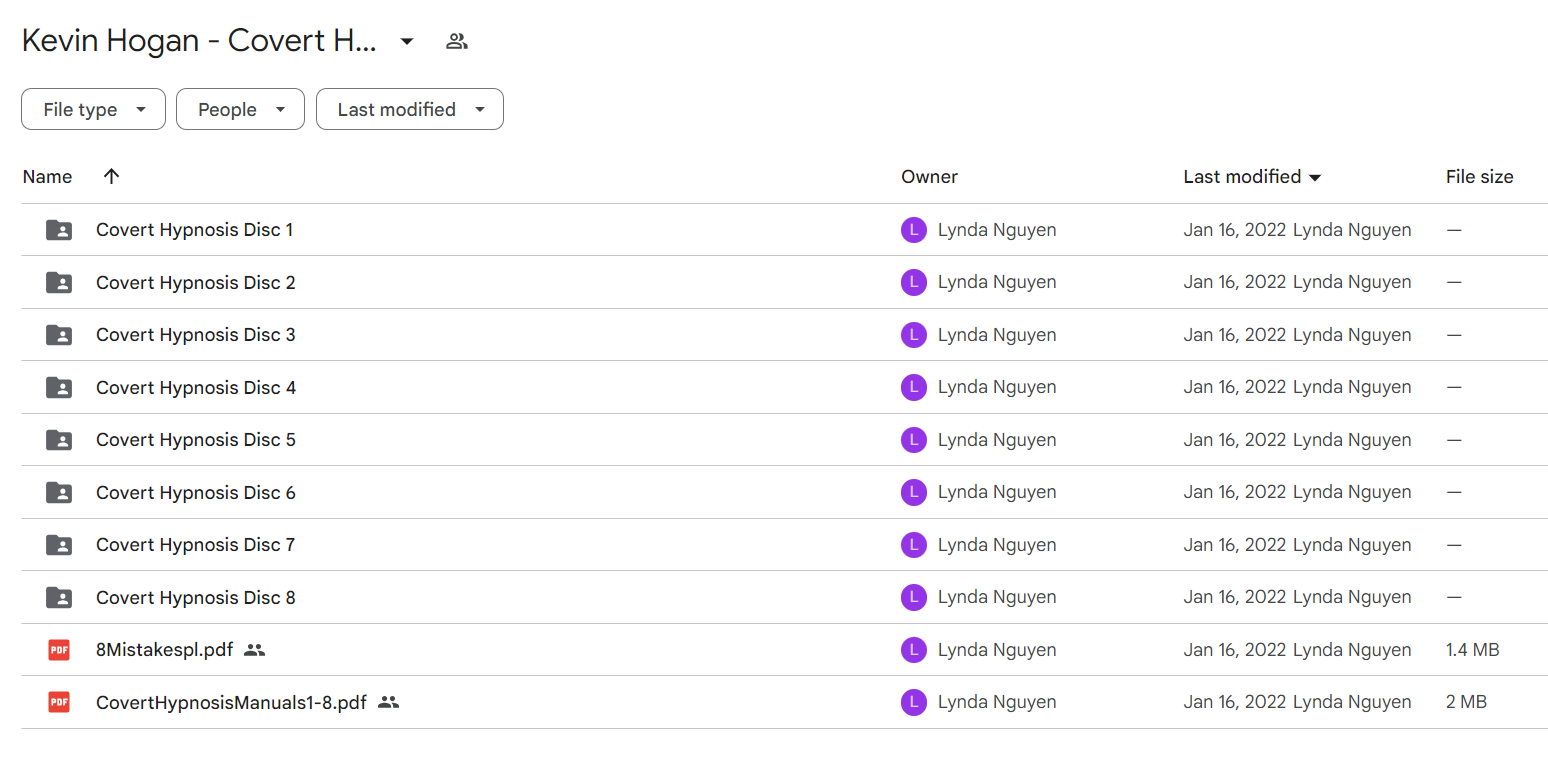The height and width of the screenshot is (774, 1548).
Task: Click the shared folder icon for Disc 7
Action: [59, 545]
